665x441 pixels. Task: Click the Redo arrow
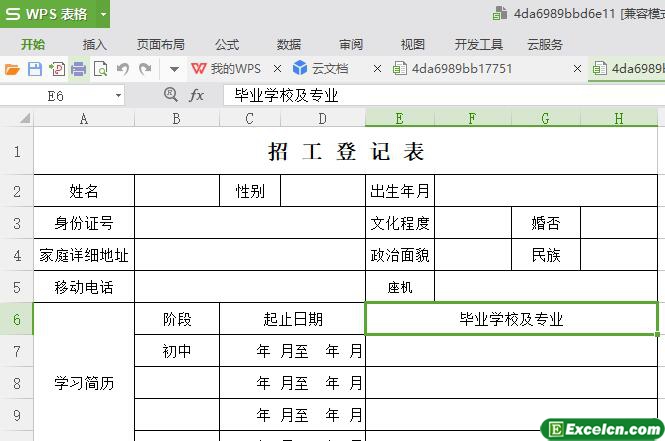pyautogui.click(x=145, y=69)
